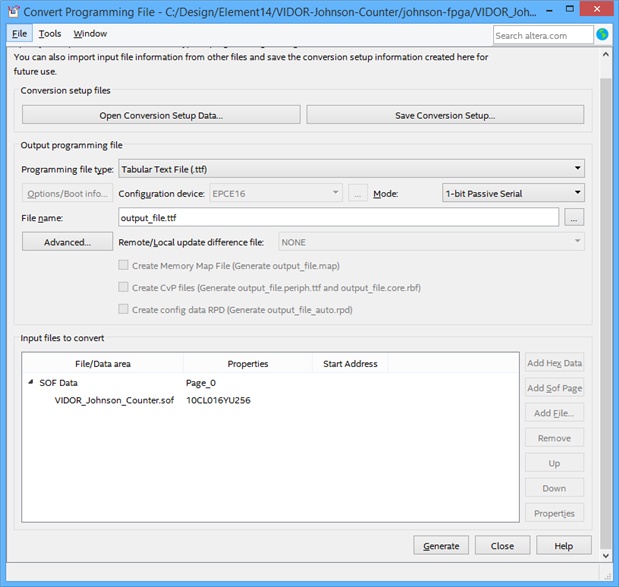Click the Close button at bottom
This screenshot has height=587, width=619.
(x=502, y=546)
